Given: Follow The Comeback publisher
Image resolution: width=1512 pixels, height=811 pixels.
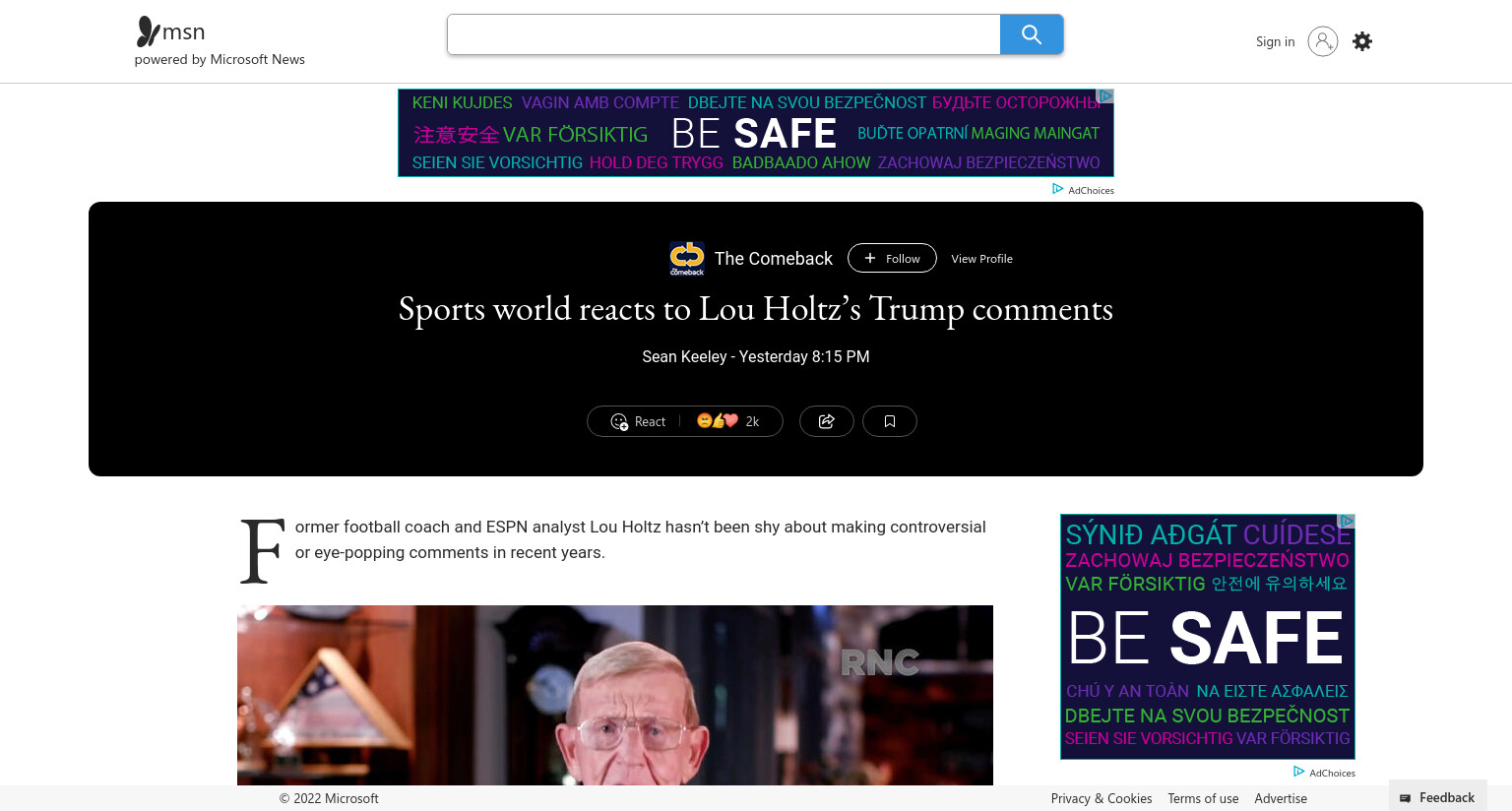Looking at the screenshot, I should (x=892, y=258).
